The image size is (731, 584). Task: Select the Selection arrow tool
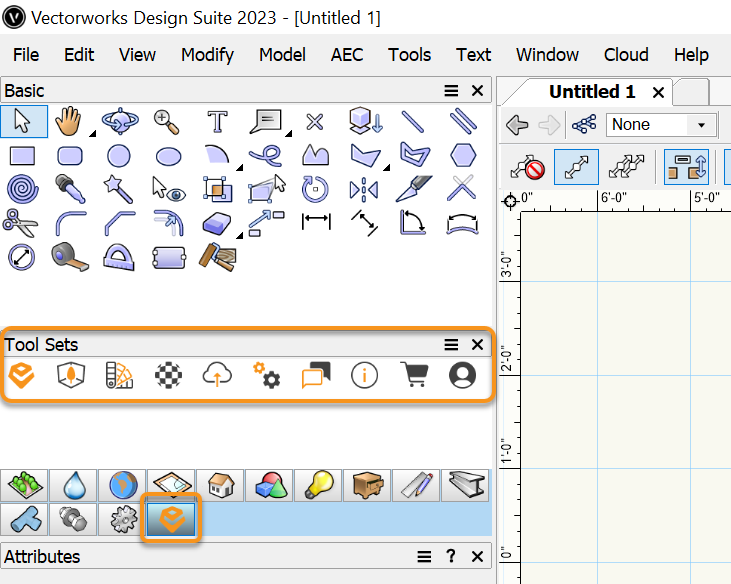(24, 122)
